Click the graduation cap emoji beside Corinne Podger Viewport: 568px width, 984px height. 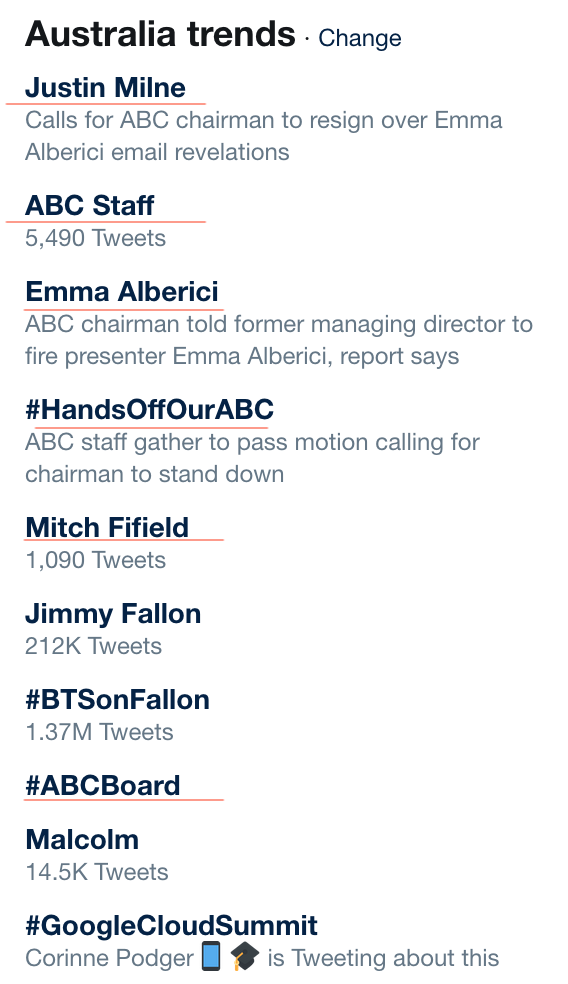pyautogui.click(x=244, y=957)
